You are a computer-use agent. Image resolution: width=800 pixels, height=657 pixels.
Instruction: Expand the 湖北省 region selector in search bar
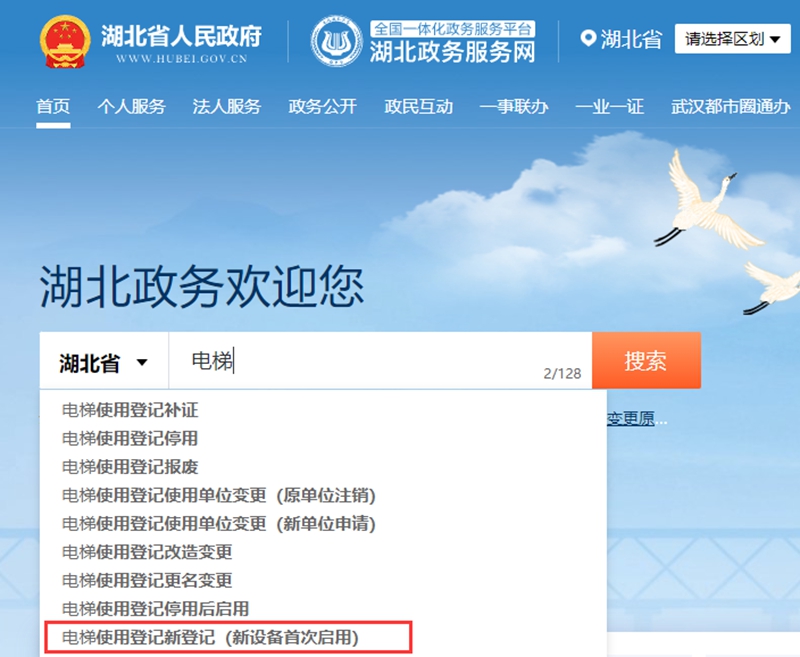104,363
